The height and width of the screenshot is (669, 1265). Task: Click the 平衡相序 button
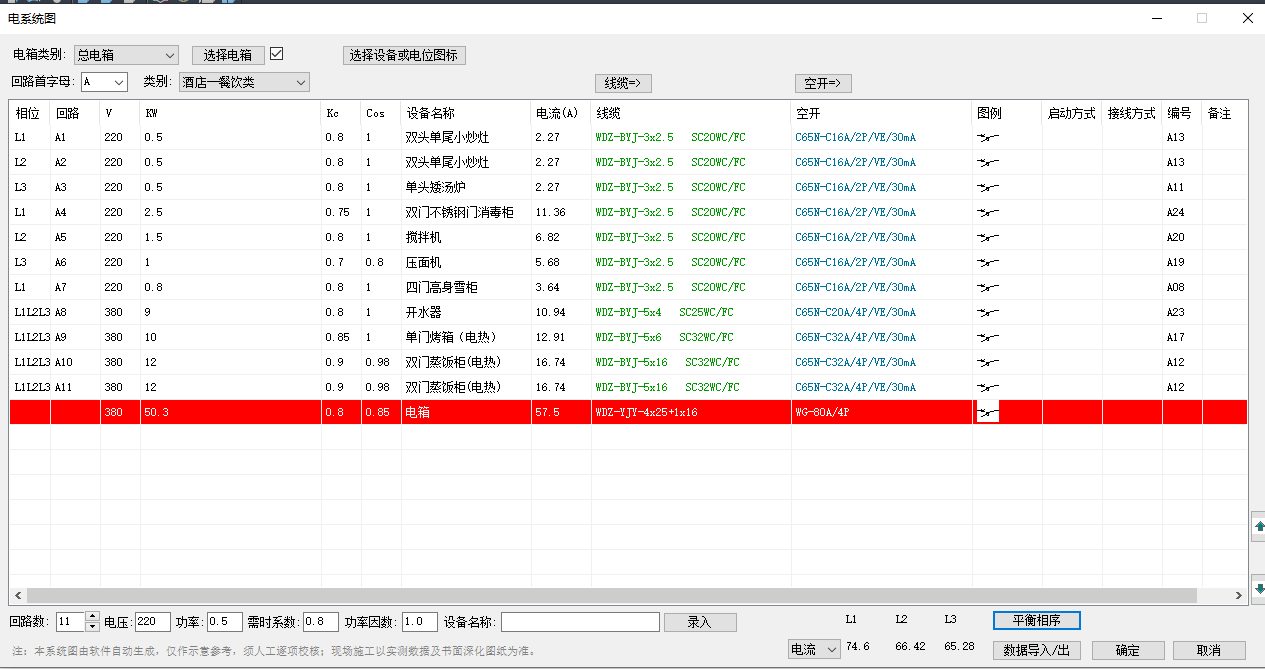click(1036, 621)
